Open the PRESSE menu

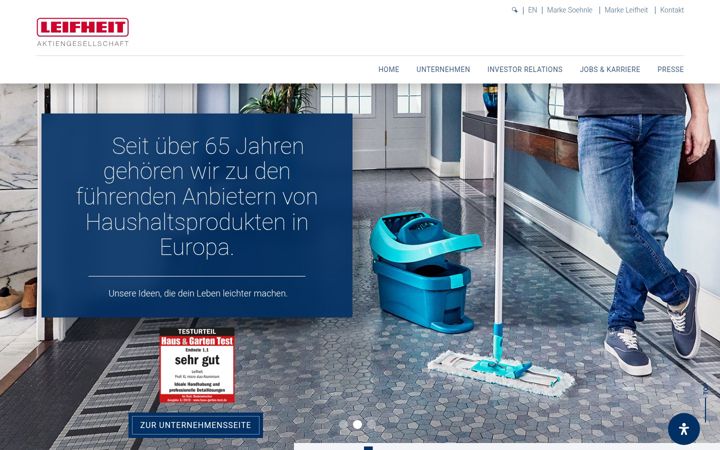pyautogui.click(x=670, y=69)
